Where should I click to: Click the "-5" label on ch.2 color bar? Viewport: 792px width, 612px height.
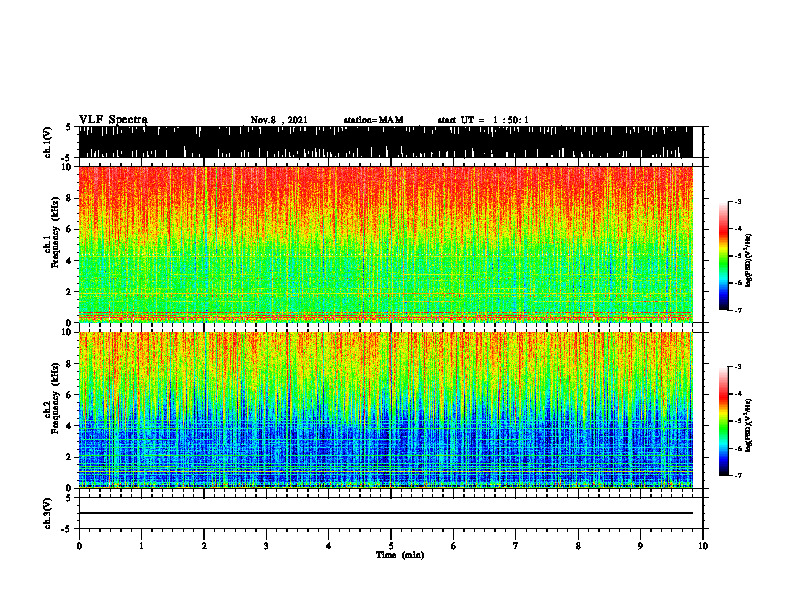tap(737, 421)
